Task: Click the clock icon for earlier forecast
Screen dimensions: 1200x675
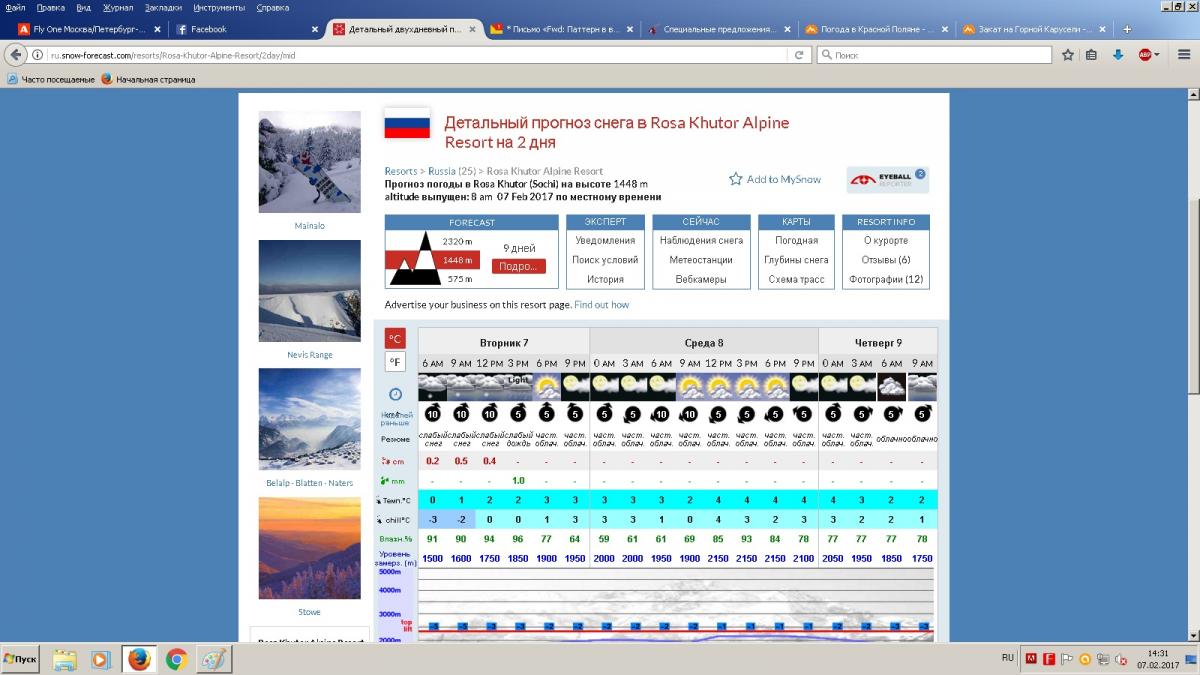Action: (395, 394)
